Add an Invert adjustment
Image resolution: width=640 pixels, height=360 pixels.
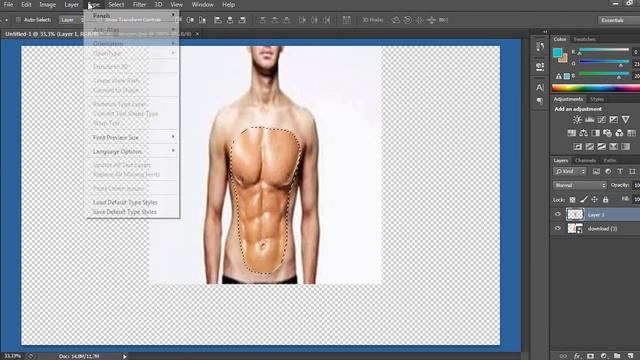pos(578,146)
